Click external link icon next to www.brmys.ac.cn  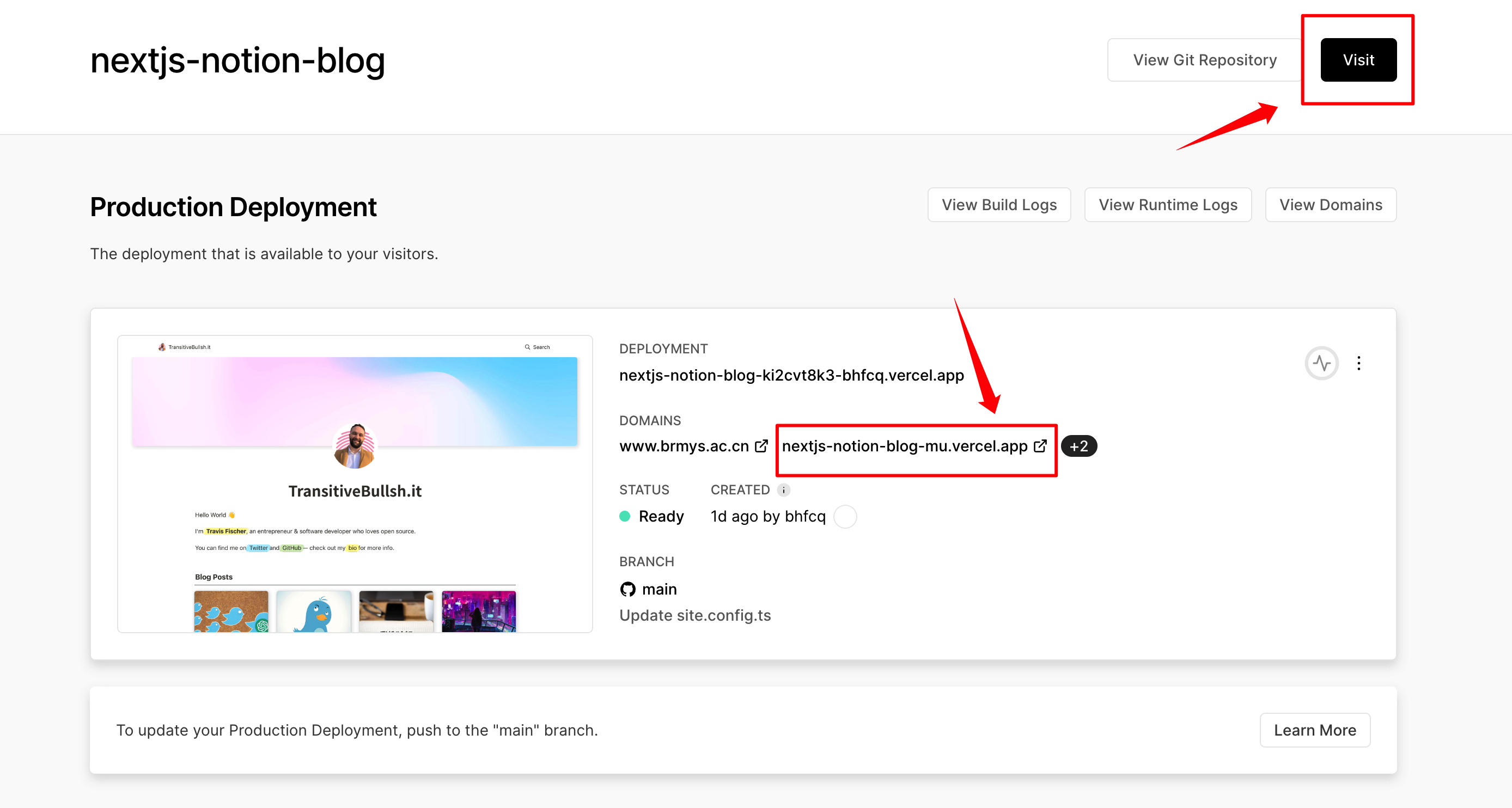point(761,446)
